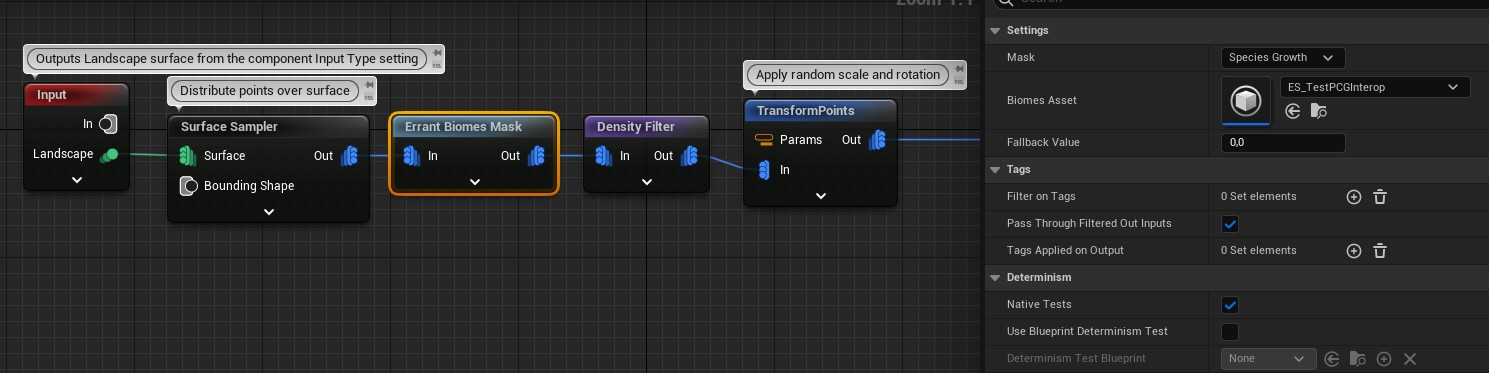The image size is (1489, 373).
Task: Toggle Apply random scale comment bubble visibility
Action: coord(959,81)
